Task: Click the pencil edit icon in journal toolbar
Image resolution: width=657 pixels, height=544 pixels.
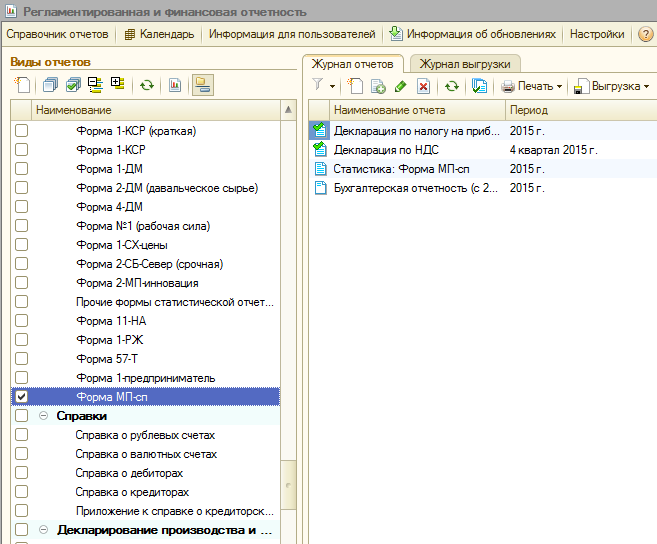Action: coord(401,87)
